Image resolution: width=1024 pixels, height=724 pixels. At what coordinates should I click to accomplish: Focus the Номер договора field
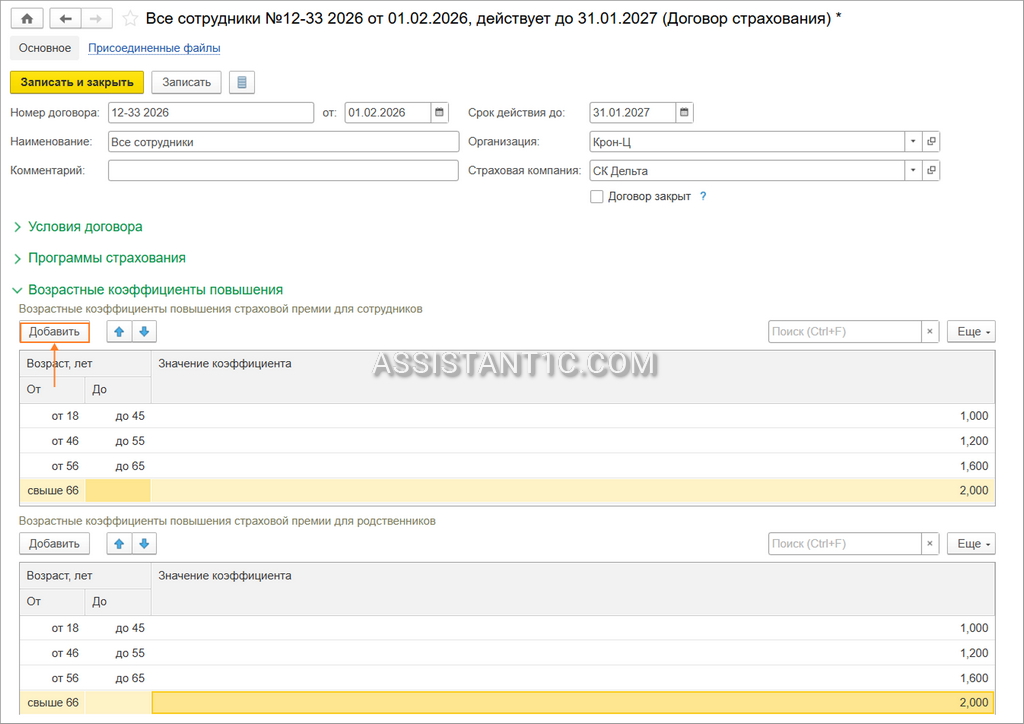point(211,112)
